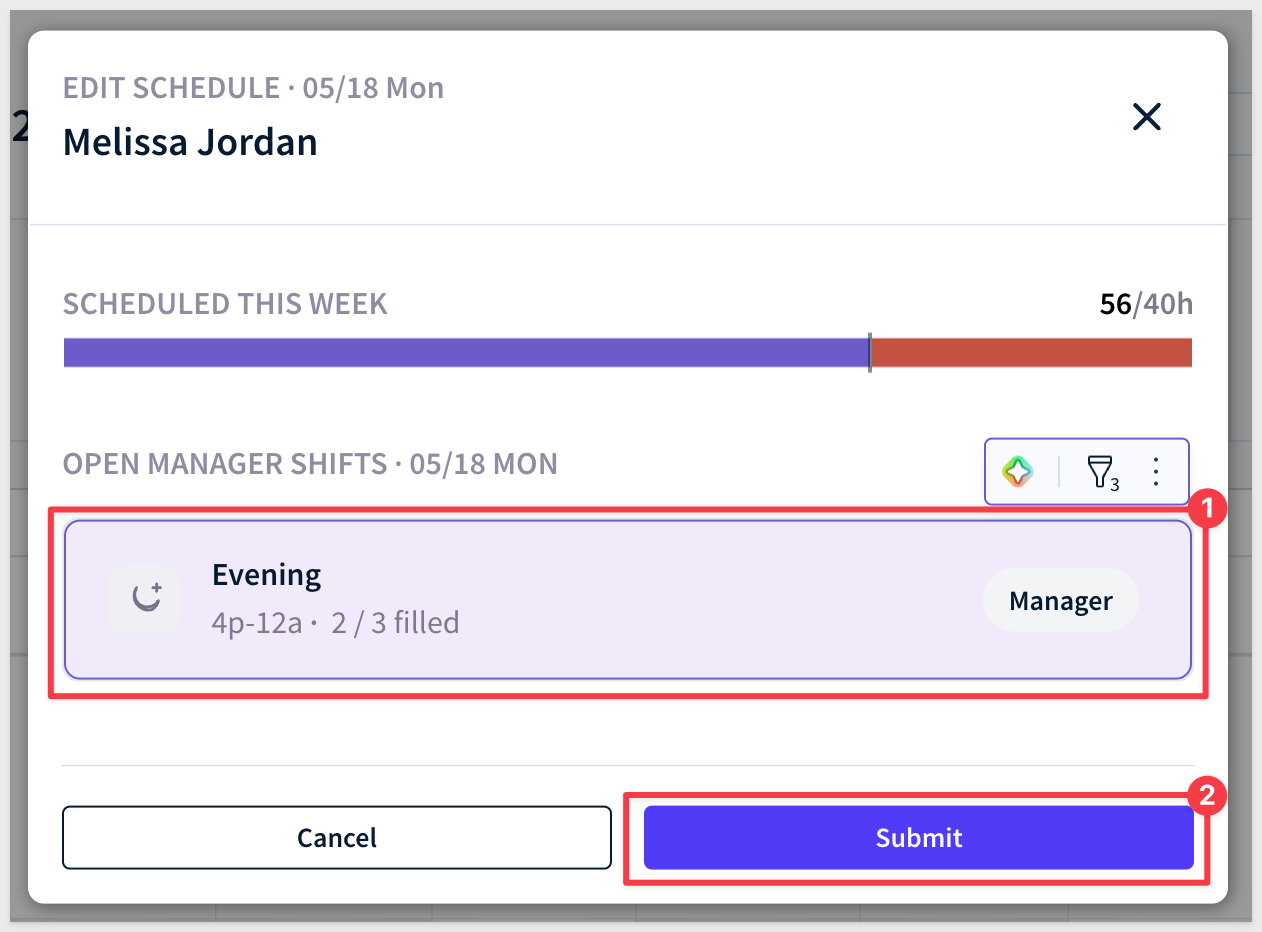Click the red overtime portion of bar

(x=1031, y=352)
